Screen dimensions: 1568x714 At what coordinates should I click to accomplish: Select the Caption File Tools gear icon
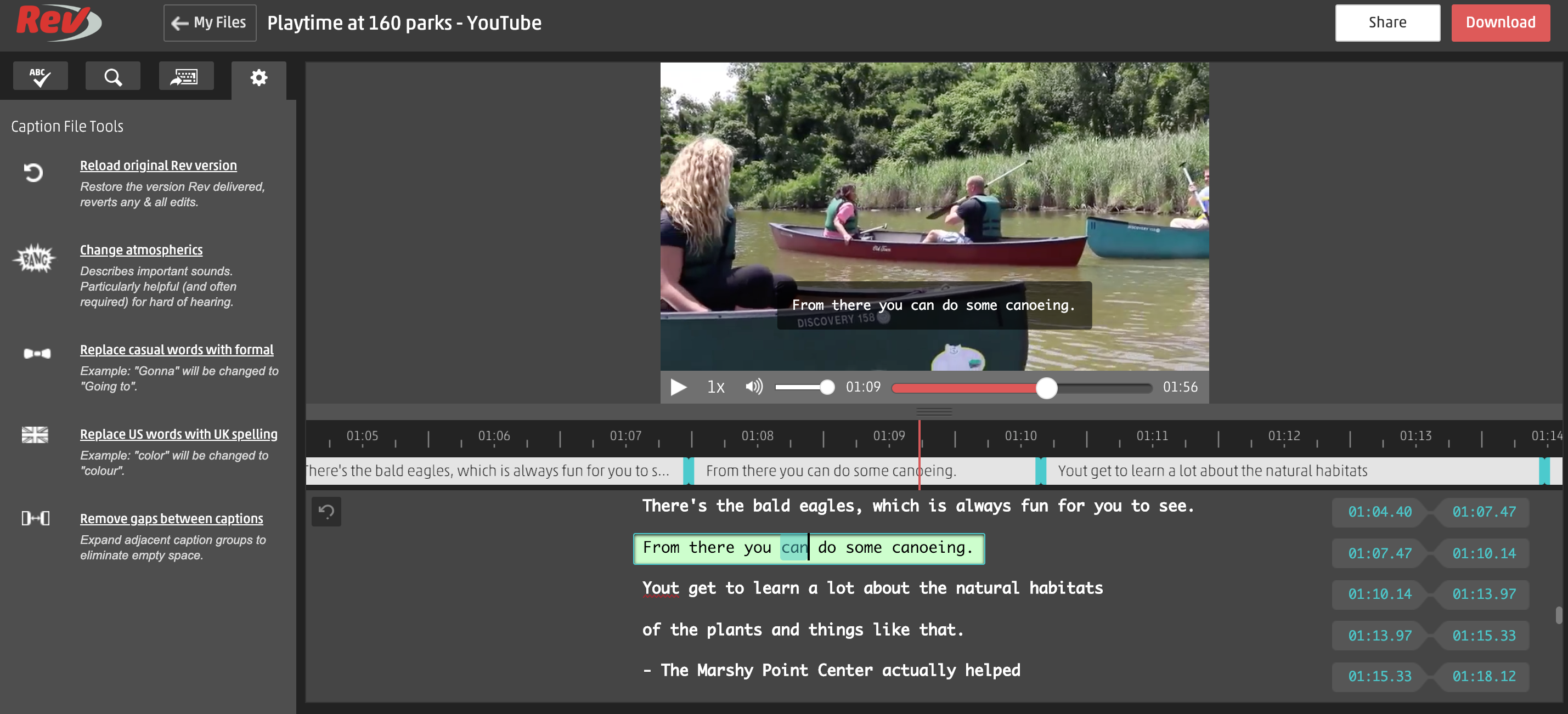(x=259, y=78)
